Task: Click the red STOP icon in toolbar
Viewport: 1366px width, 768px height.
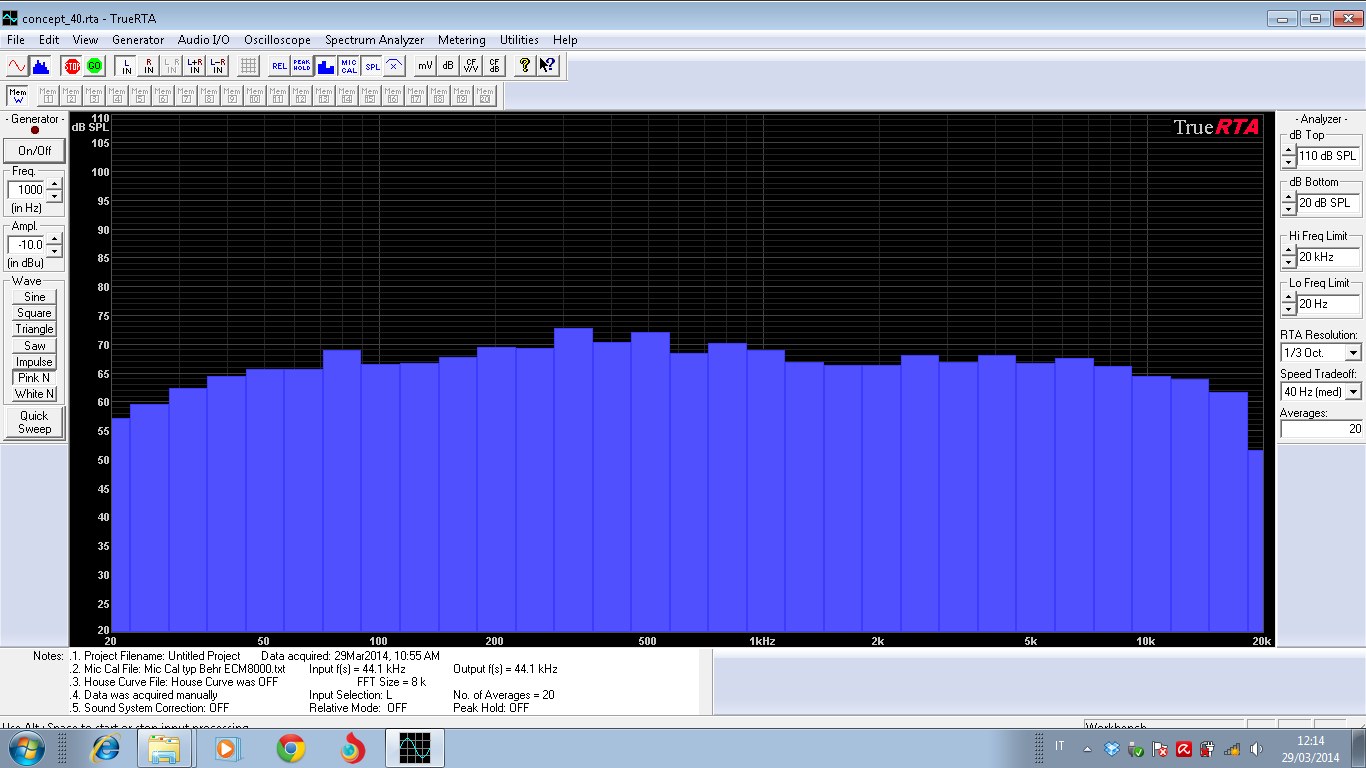Action: (x=72, y=66)
